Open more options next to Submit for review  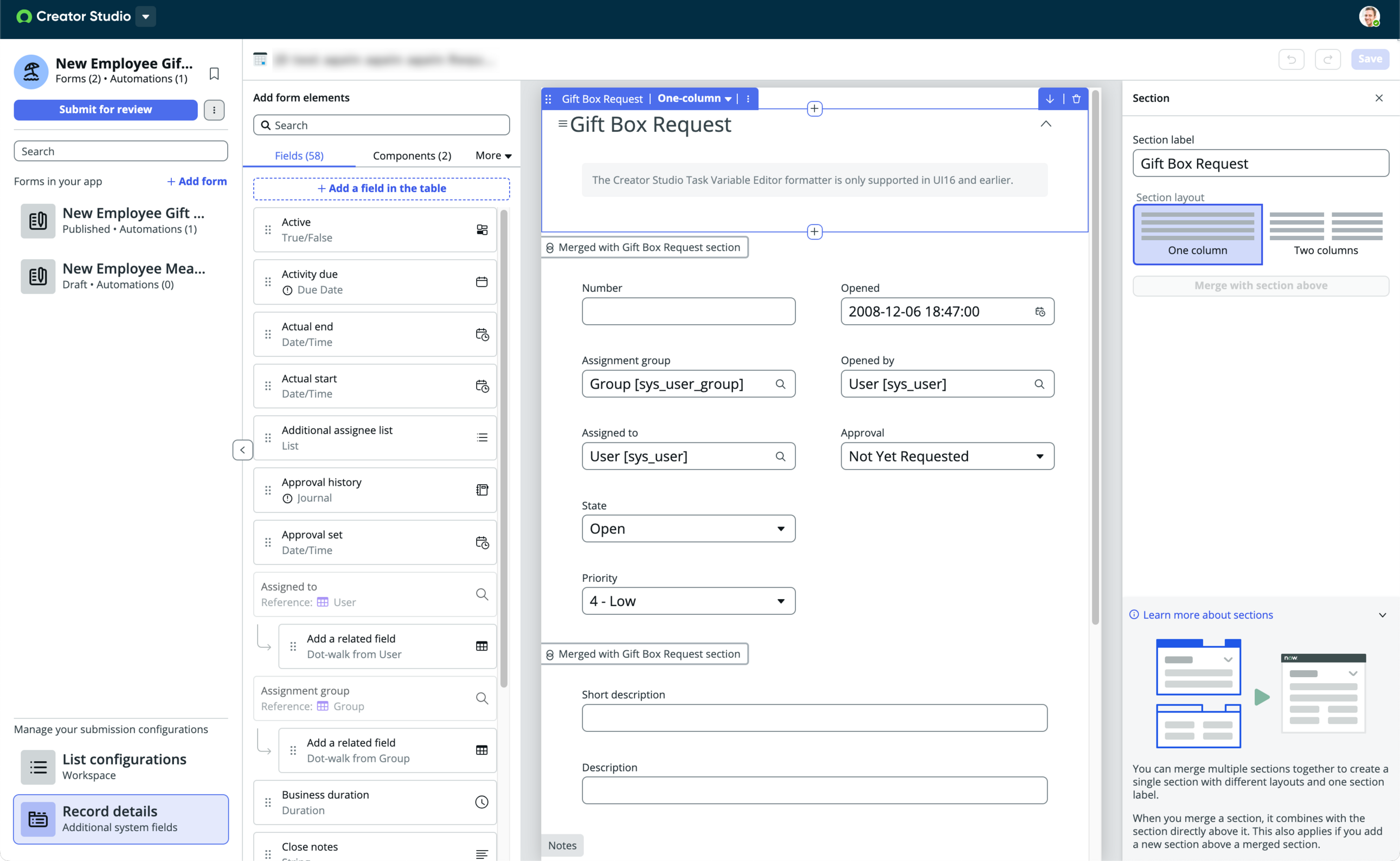[214, 110]
